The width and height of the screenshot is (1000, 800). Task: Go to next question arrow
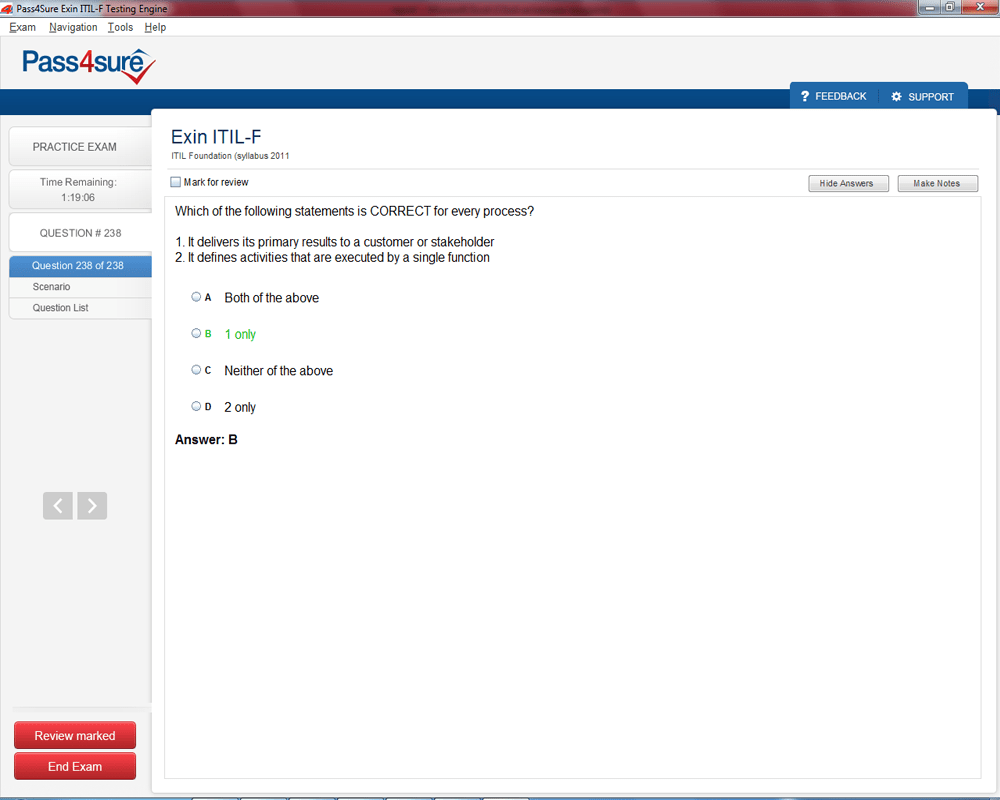[92, 506]
